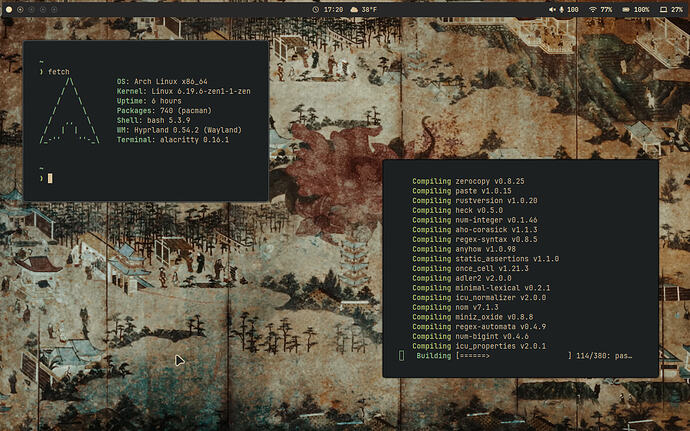The height and width of the screenshot is (431, 690).
Task: Click the cargo Building progress bar
Action: [514, 355]
